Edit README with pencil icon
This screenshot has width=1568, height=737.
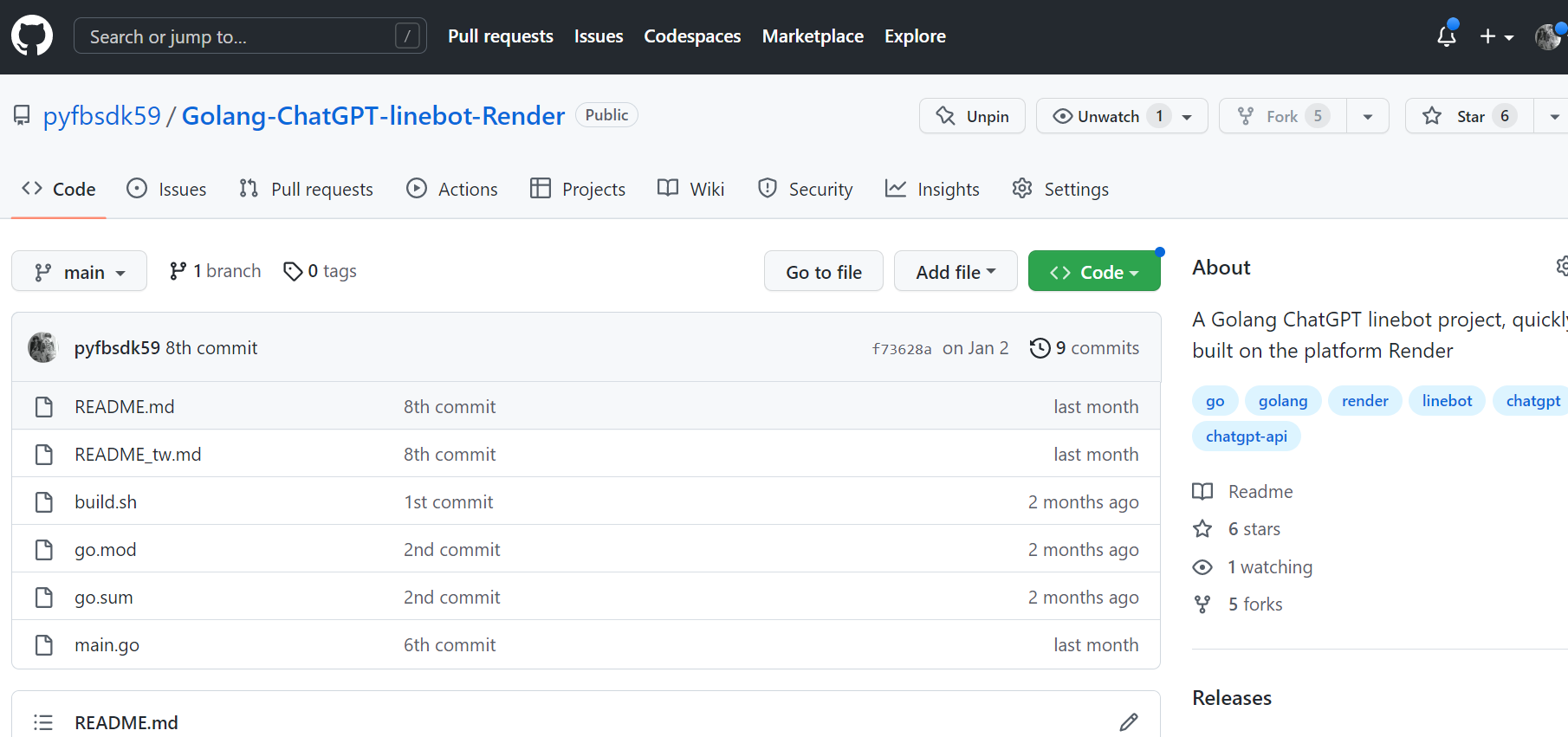point(1128,721)
